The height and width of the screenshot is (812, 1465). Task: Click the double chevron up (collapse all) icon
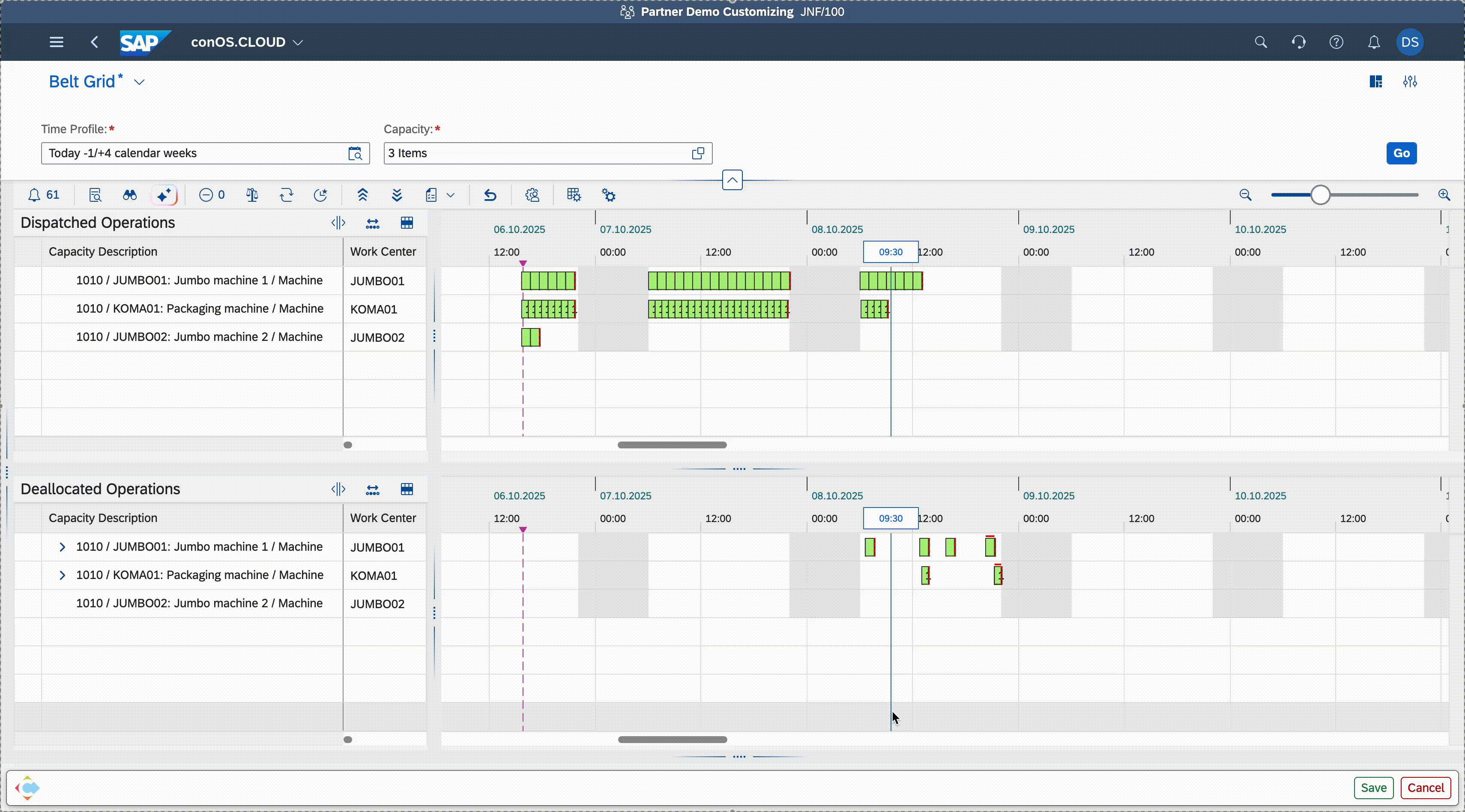(363, 196)
